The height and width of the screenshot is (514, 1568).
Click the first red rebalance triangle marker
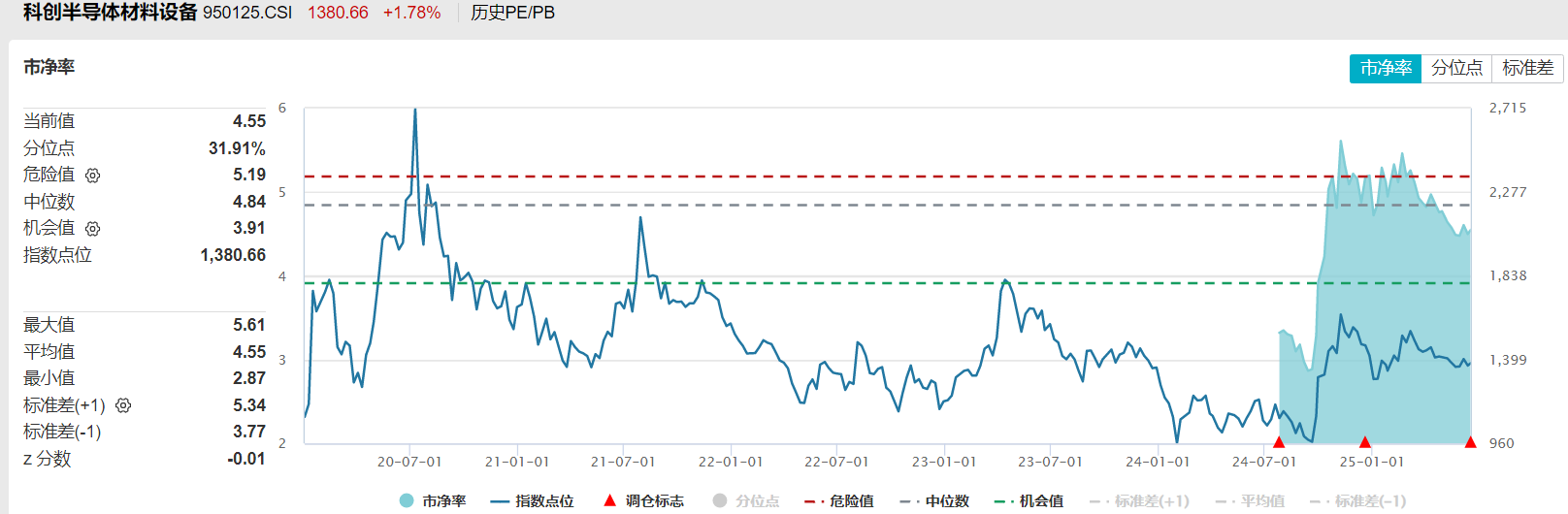coord(1279,442)
